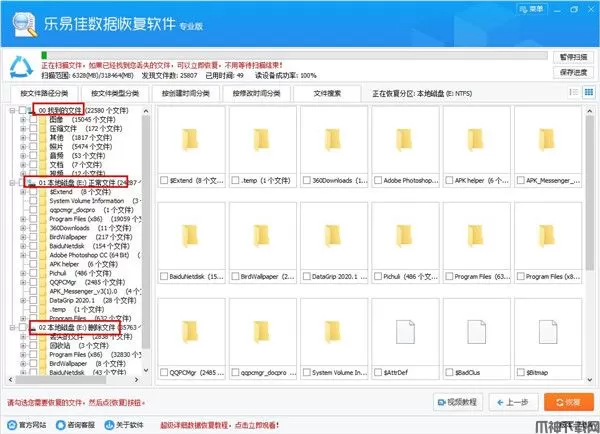This screenshot has width=600, height=434.
Task: Click the blue recycle scan logo
Action: 21,67
